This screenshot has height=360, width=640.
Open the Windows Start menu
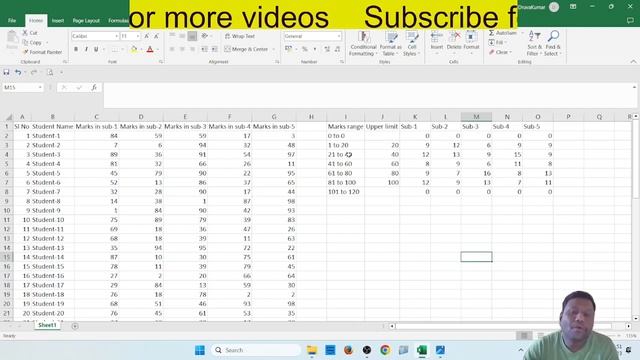click(200, 350)
